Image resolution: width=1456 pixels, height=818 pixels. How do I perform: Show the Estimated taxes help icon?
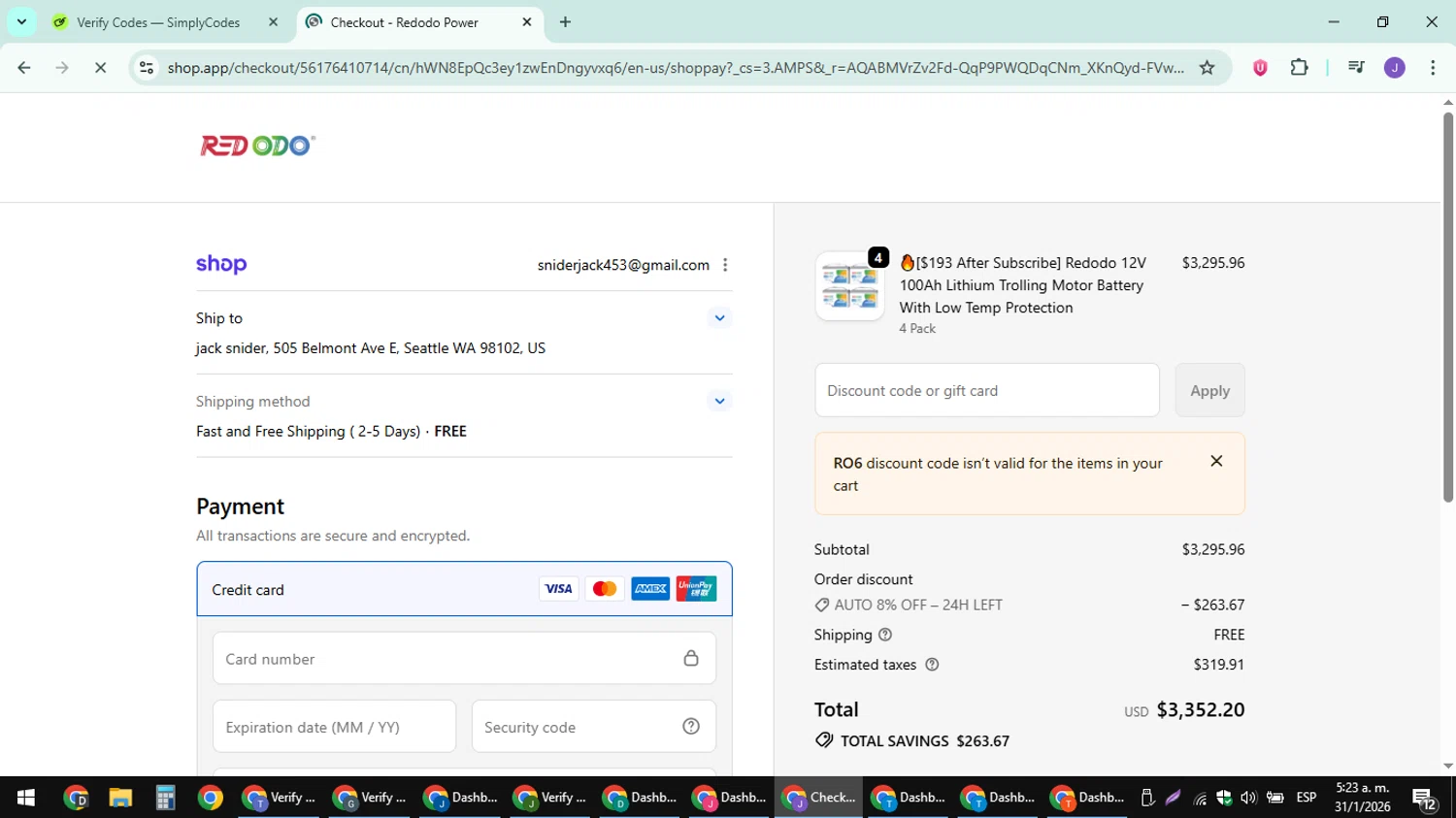(932, 665)
